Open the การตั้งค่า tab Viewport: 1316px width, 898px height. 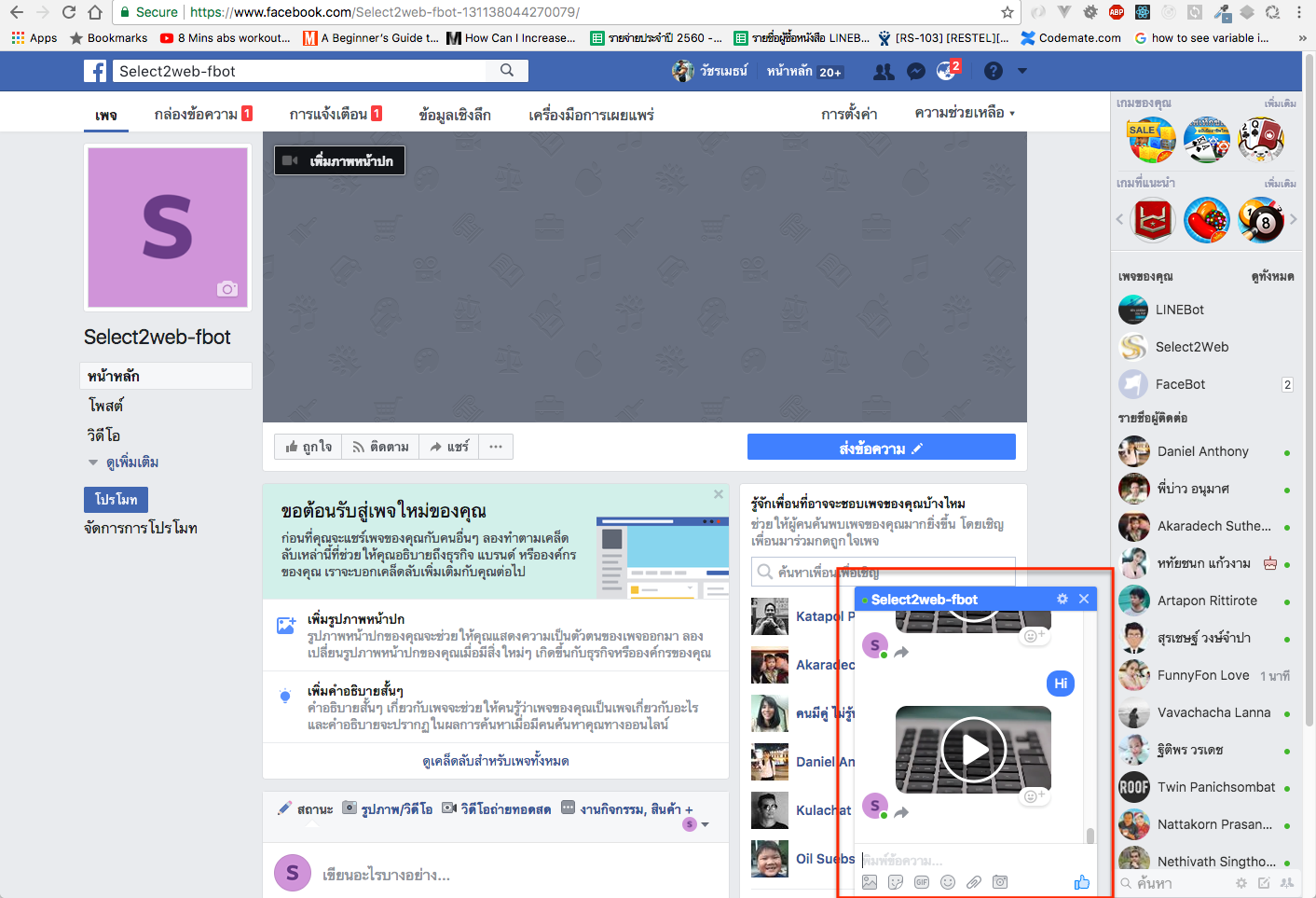coord(849,114)
